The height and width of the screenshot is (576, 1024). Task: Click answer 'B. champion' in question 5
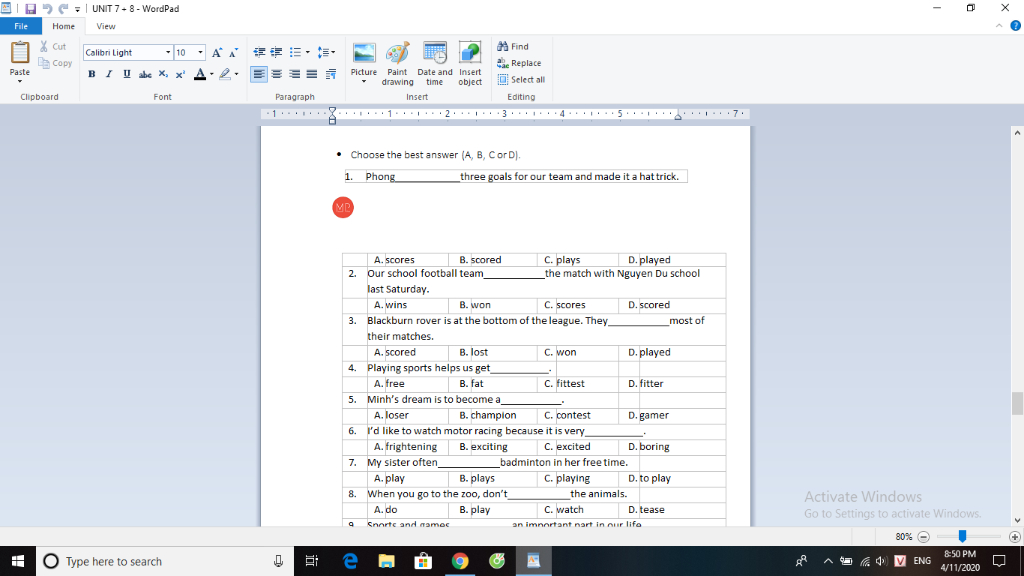pos(487,415)
